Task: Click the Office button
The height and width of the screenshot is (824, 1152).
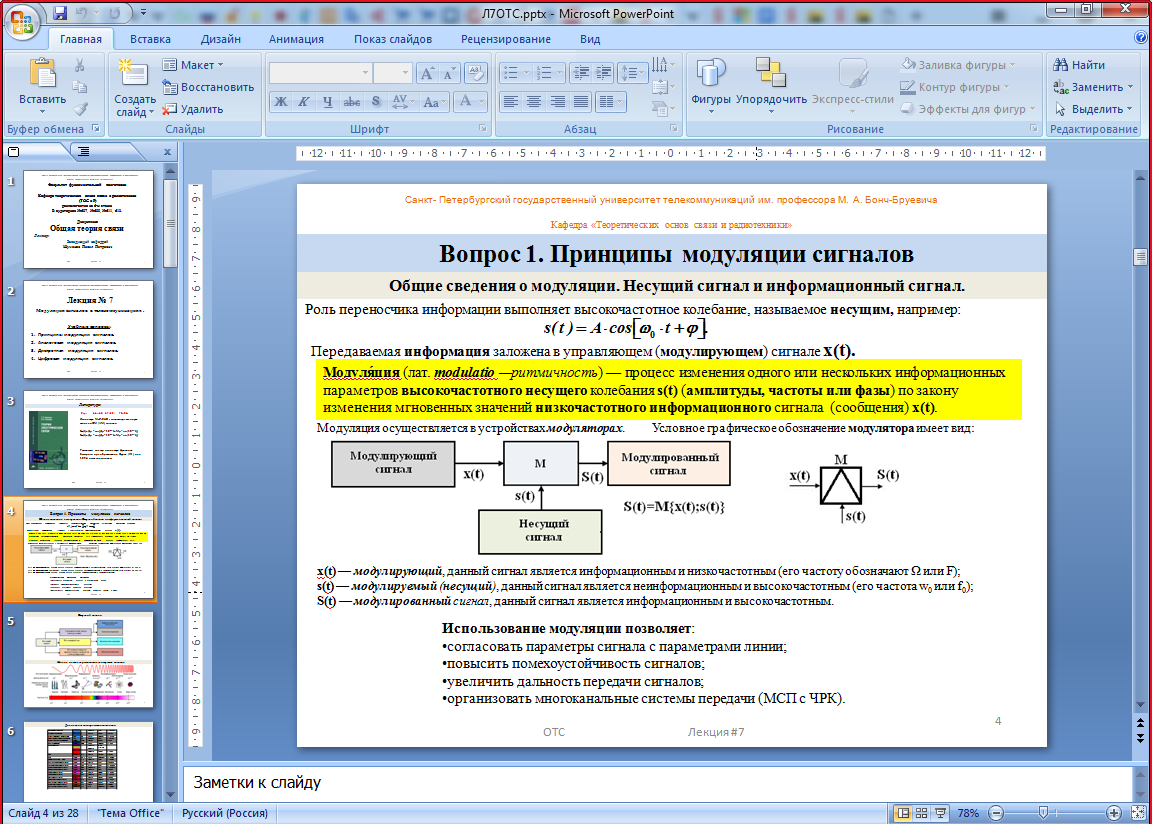Action: click(22, 20)
